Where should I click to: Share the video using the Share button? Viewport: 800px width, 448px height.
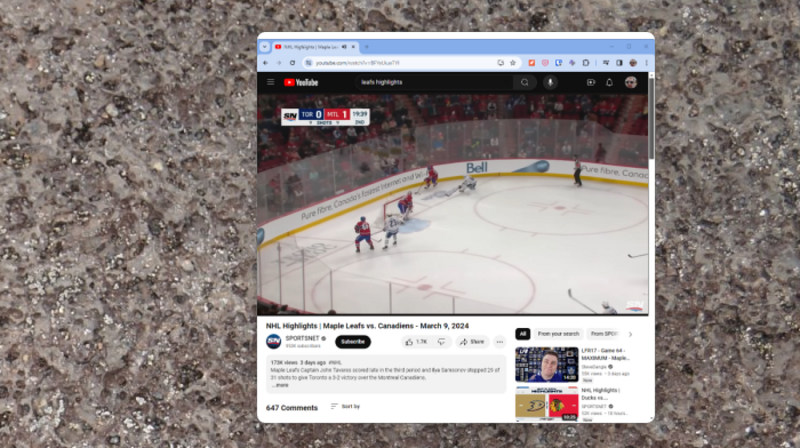pyautogui.click(x=472, y=341)
